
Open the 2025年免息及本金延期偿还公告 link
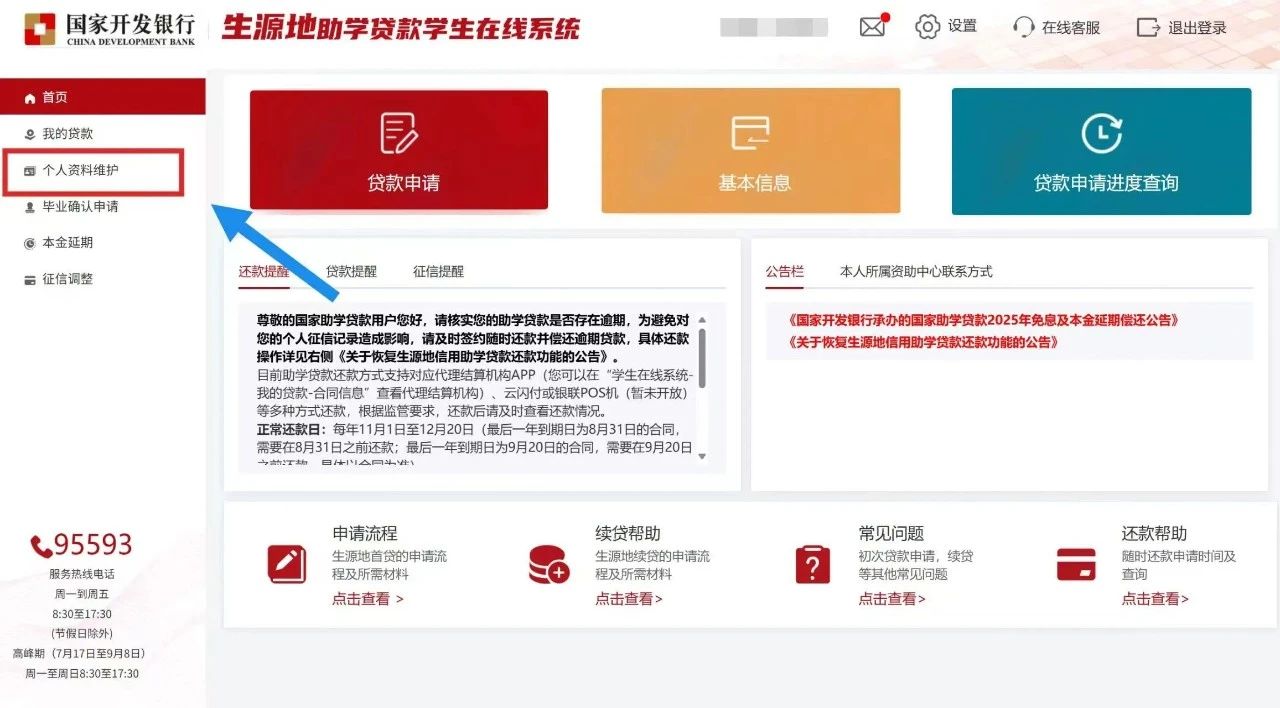[x=984, y=320]
